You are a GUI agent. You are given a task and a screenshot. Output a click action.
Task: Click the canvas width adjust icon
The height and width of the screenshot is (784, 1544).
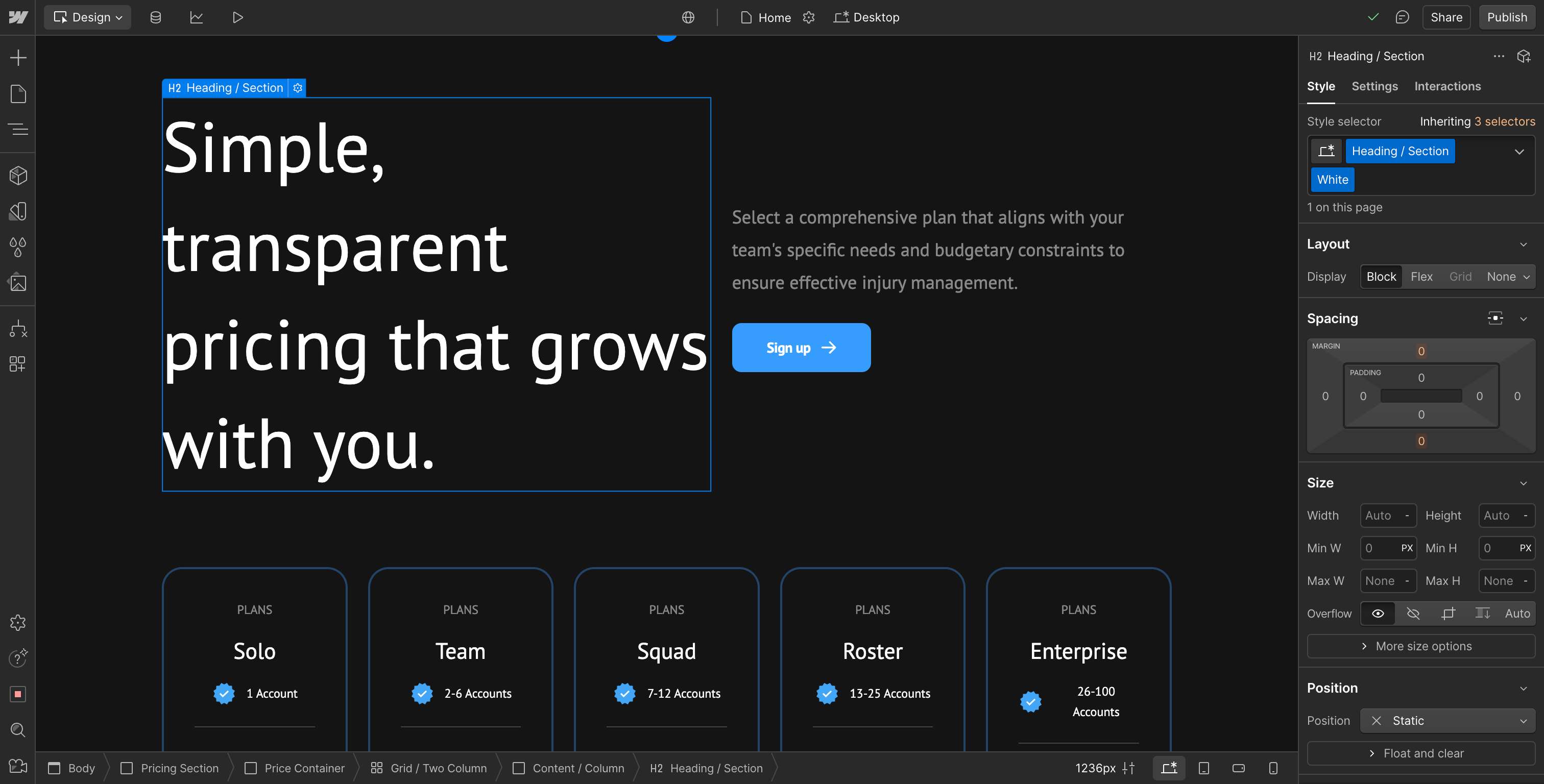click(x=1128, y=768)
